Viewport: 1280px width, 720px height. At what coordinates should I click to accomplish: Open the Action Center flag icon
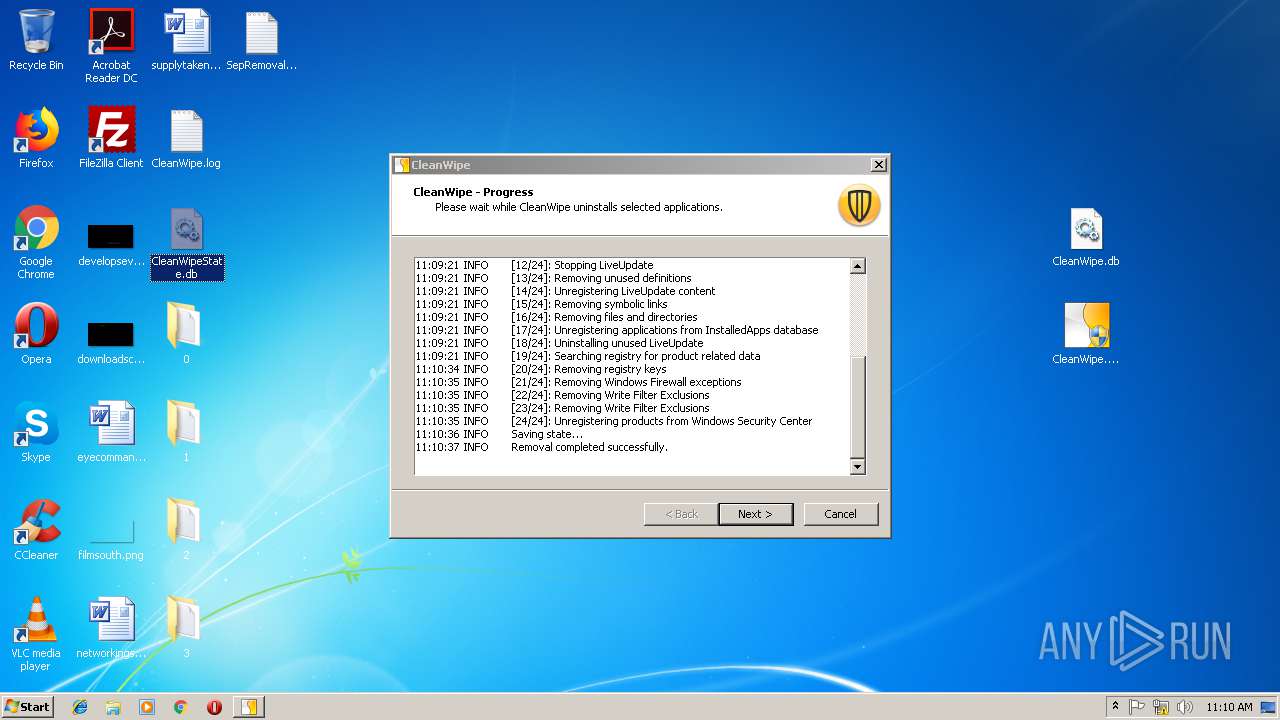(x=1137, y=707)
